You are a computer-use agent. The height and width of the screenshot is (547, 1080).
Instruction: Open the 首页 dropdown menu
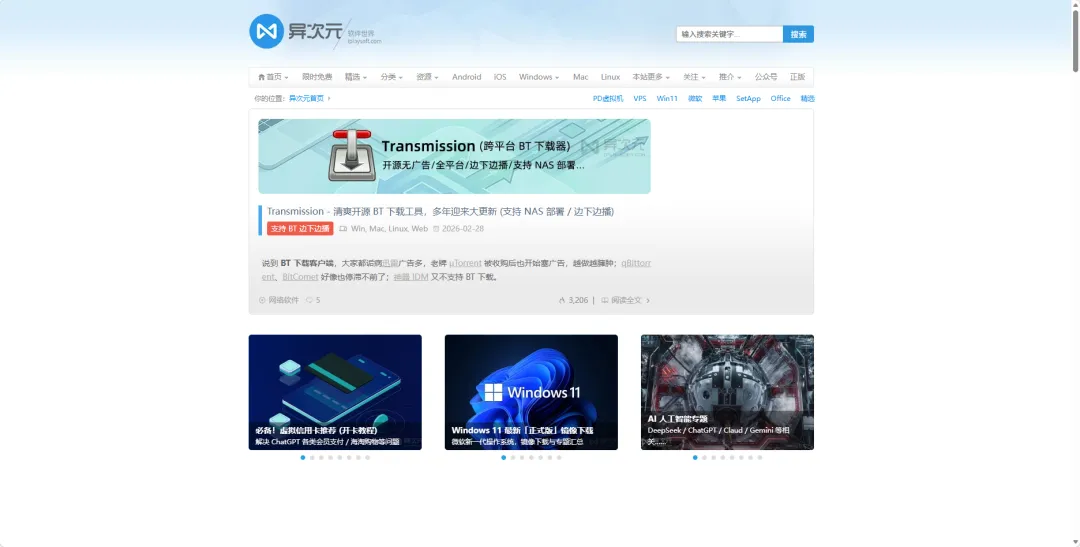[273, 77]
